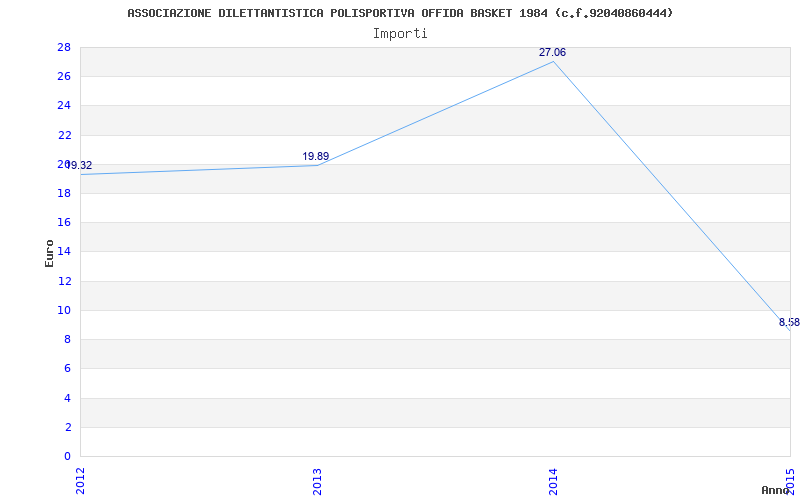
Task: Select the 2015 year label on x-axis
Action: 790,480
